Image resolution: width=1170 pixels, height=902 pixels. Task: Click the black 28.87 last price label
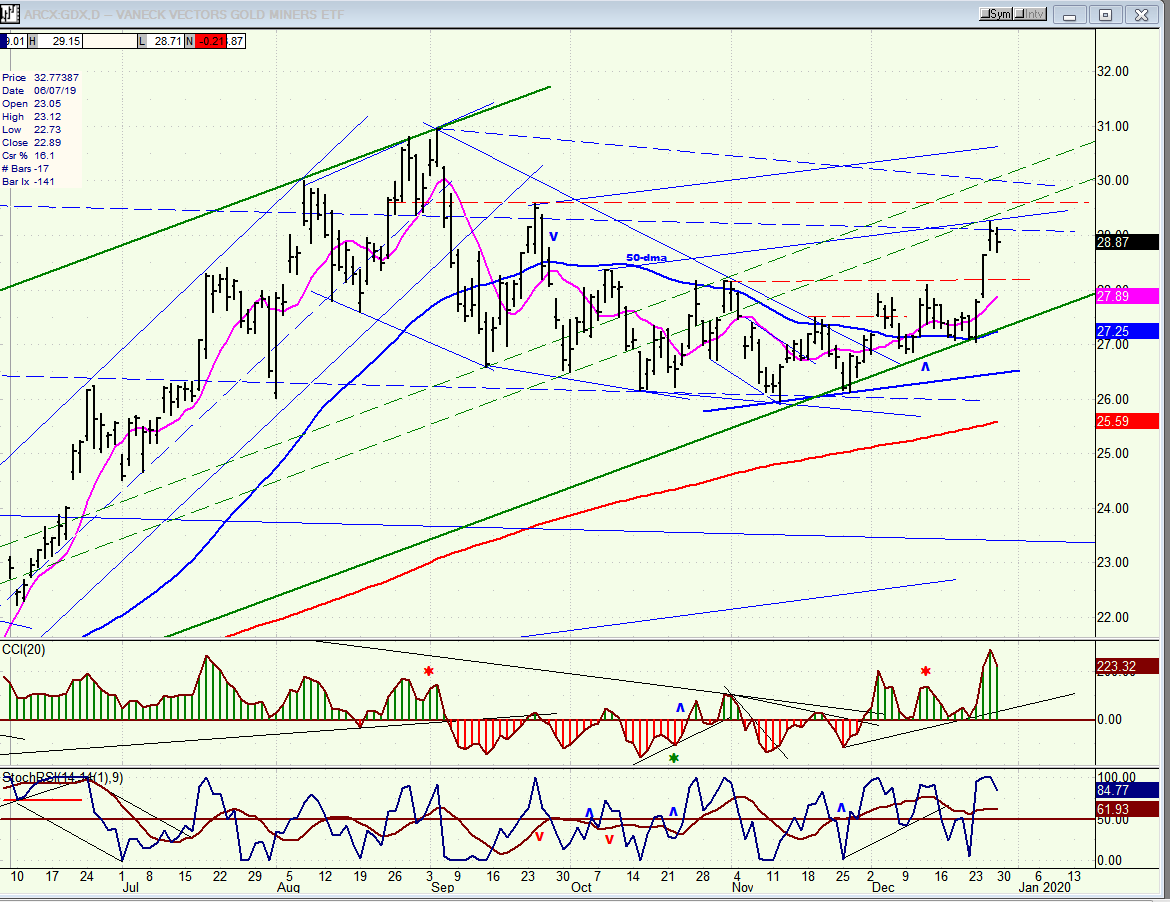click(x=1127, y=242)
